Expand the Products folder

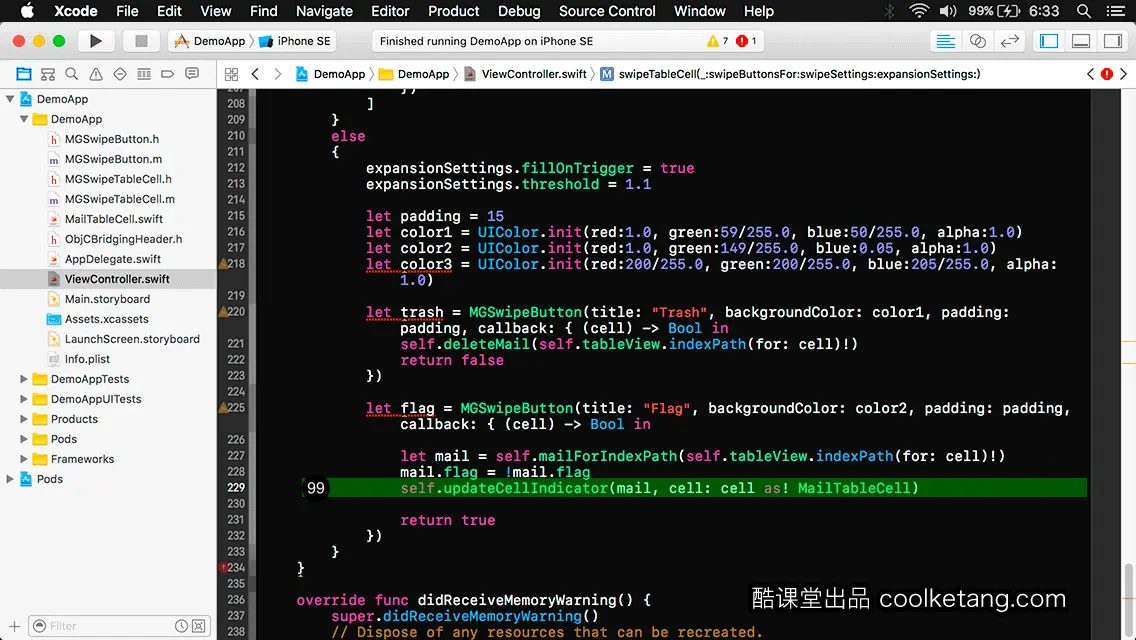point(24,419)
